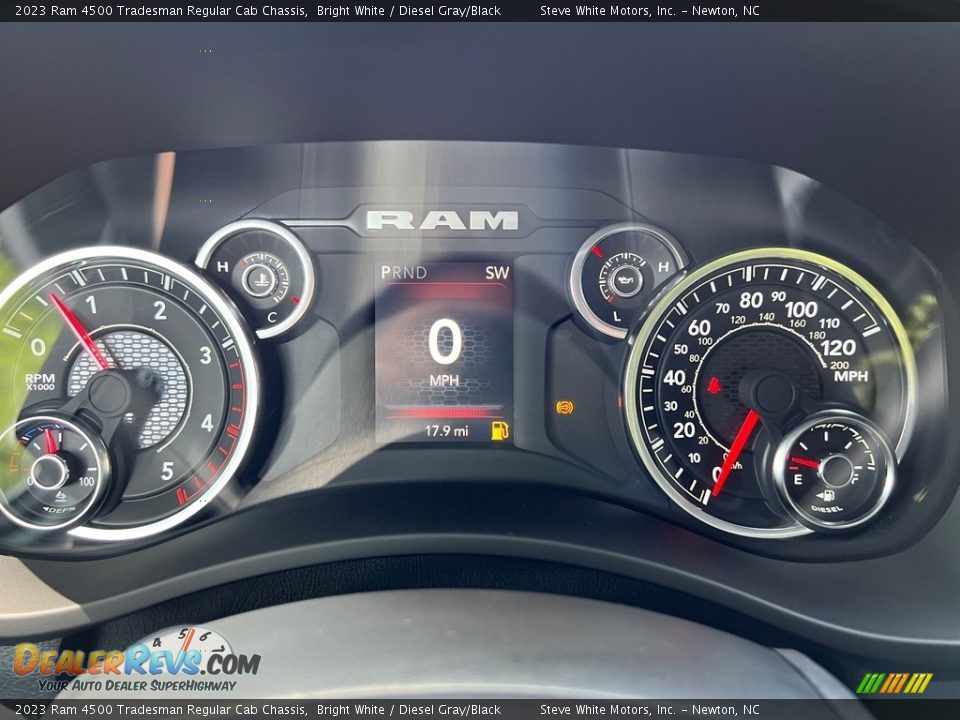The height and width of the screenshot is (720, 960).
Task: Click the red speedometer needle
Action: click(x=735, y=452)
